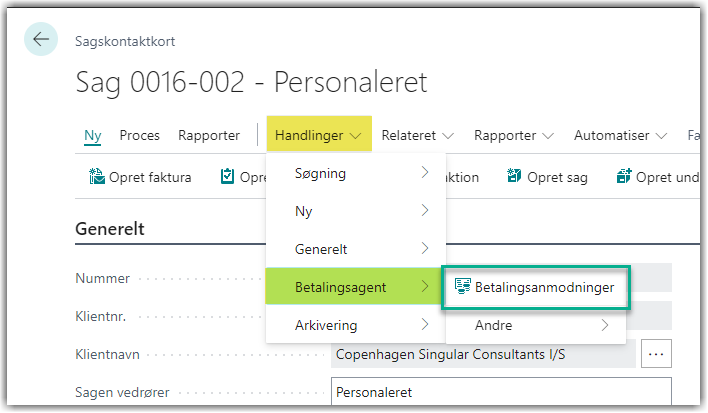Switch to the Proces tab
Screen dimensions: 708x413
pos(140,135)
